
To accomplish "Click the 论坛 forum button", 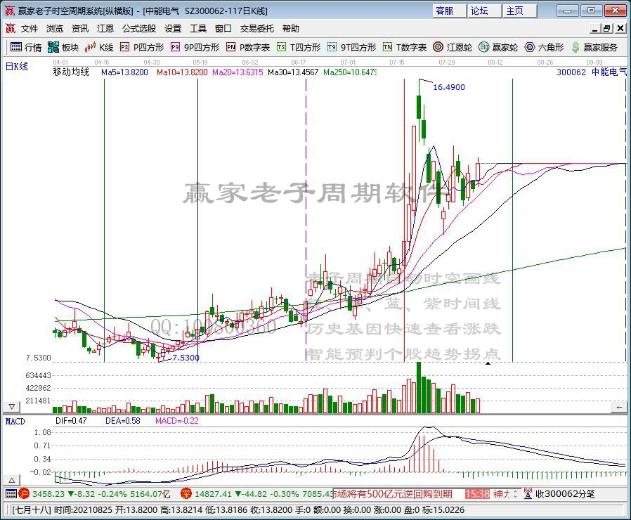I will point(485,11).
